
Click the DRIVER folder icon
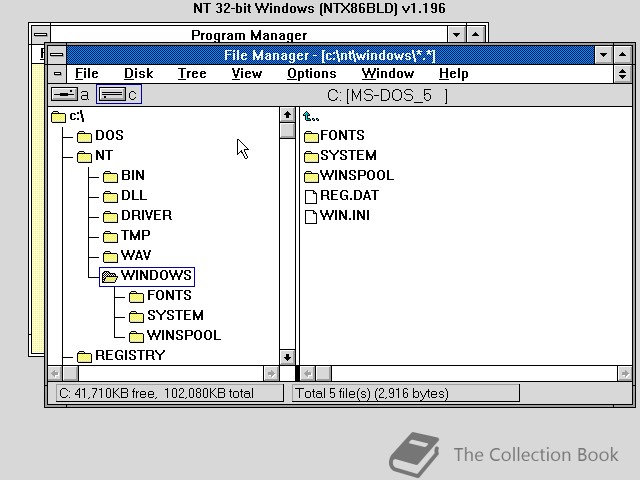click(x=110, y=216)
